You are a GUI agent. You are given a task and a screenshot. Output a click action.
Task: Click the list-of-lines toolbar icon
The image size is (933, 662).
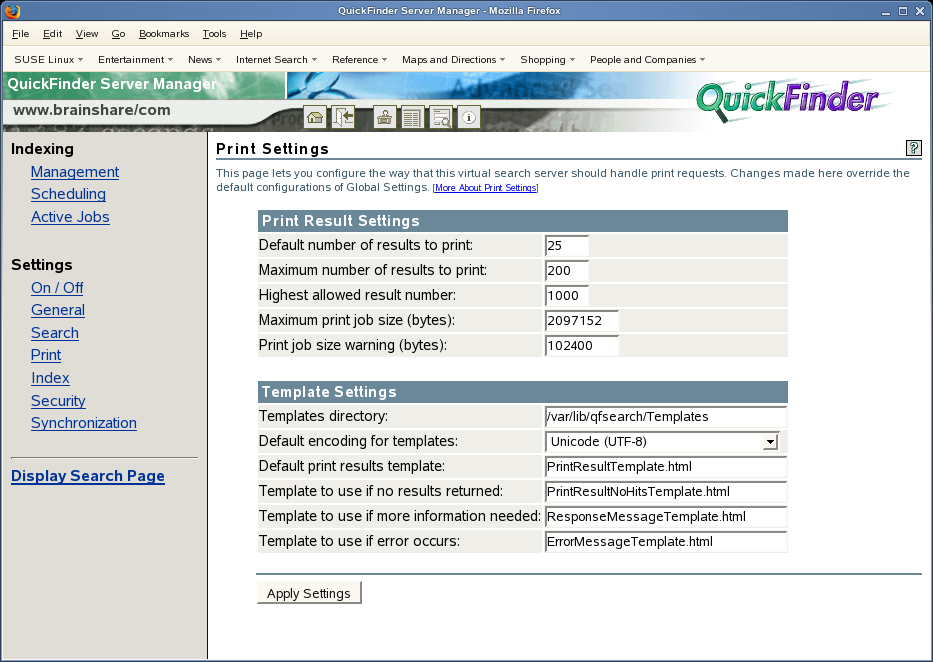(412, 117)
